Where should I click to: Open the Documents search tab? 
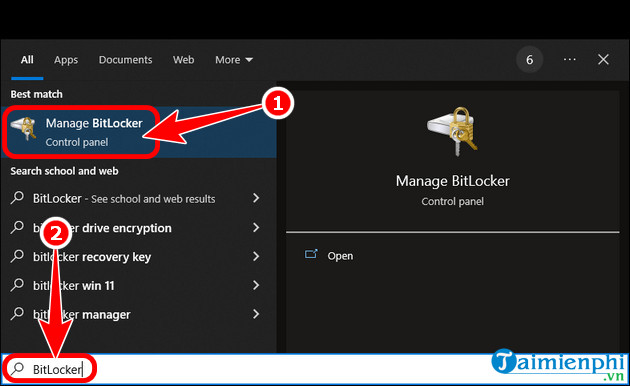(x=125, y=60)
